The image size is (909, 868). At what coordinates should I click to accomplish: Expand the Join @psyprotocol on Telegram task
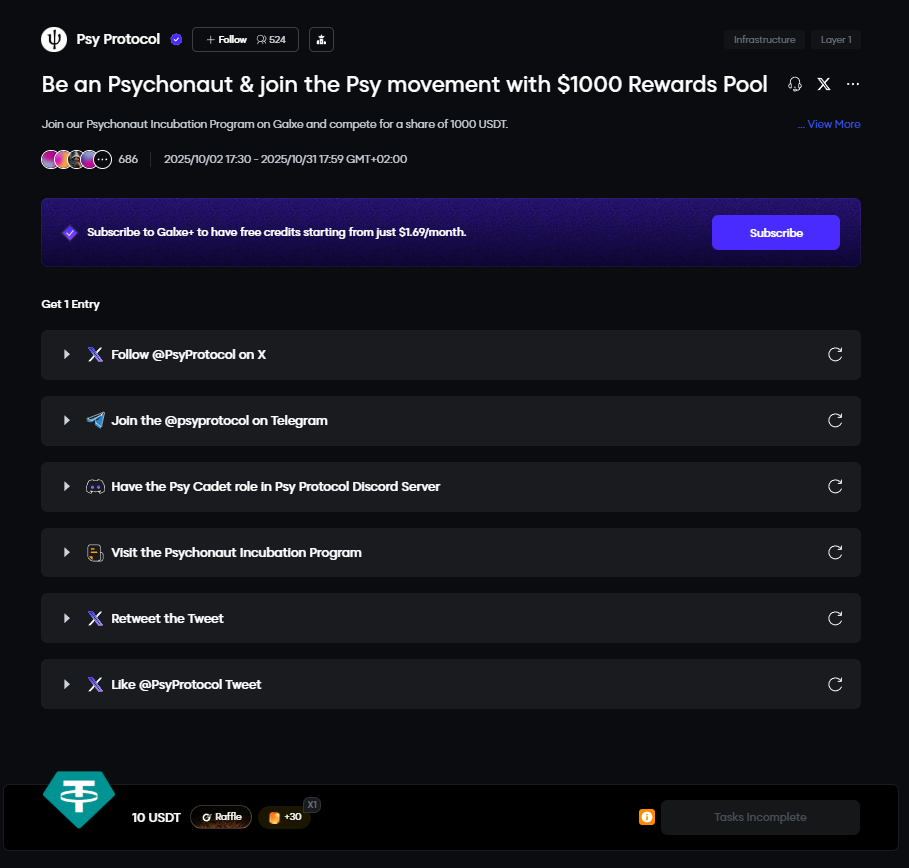click(67, 421)
